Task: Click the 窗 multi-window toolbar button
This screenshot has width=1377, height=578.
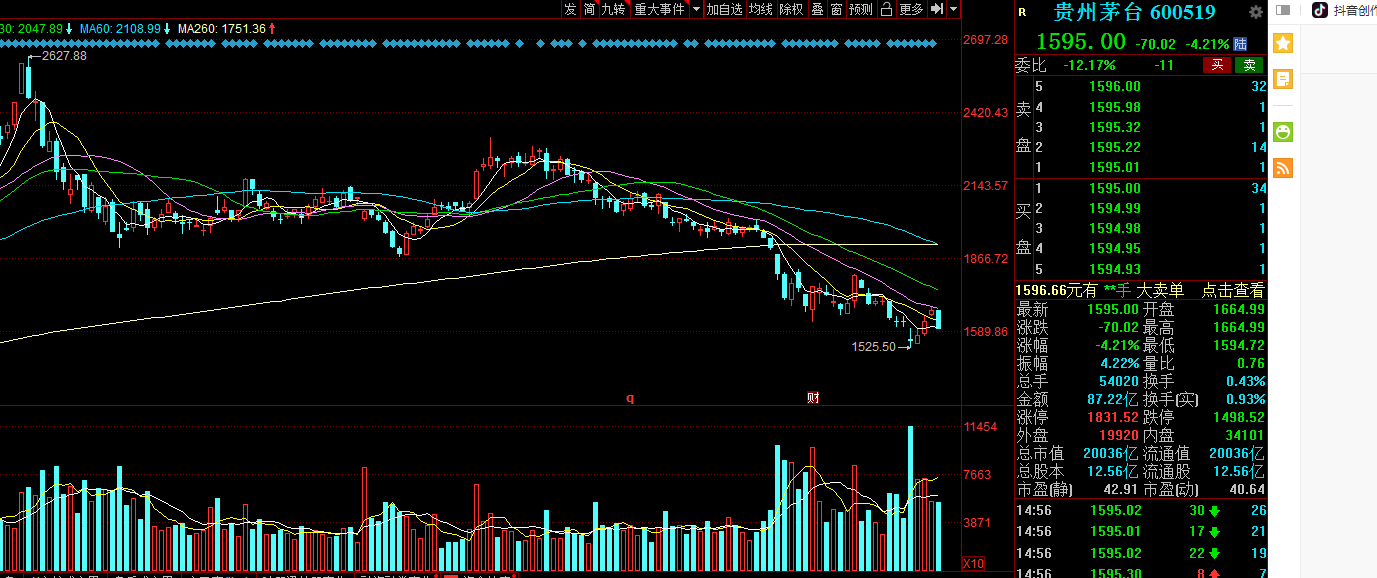Action: click(836, 9)
